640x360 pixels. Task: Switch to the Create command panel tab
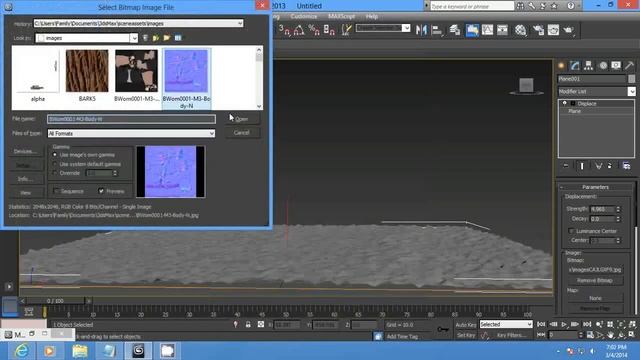click(562, 65)
